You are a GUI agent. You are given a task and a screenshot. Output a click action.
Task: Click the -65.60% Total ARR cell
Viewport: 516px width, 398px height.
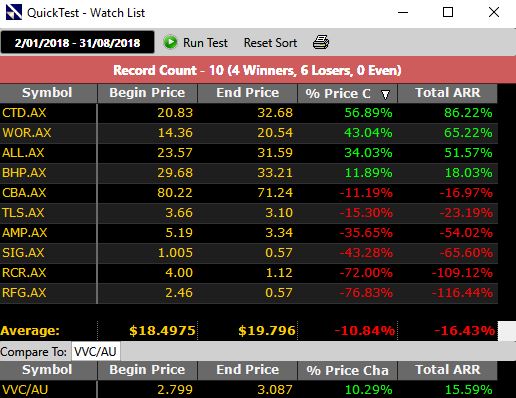[x=466, y=253]
